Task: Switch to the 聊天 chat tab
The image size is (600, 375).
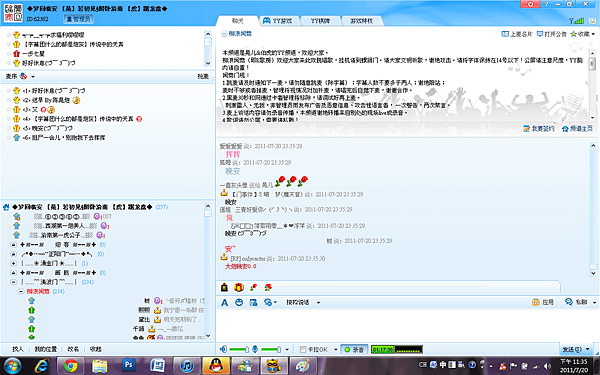Action: pyautogui.click(x=238, y=21)
